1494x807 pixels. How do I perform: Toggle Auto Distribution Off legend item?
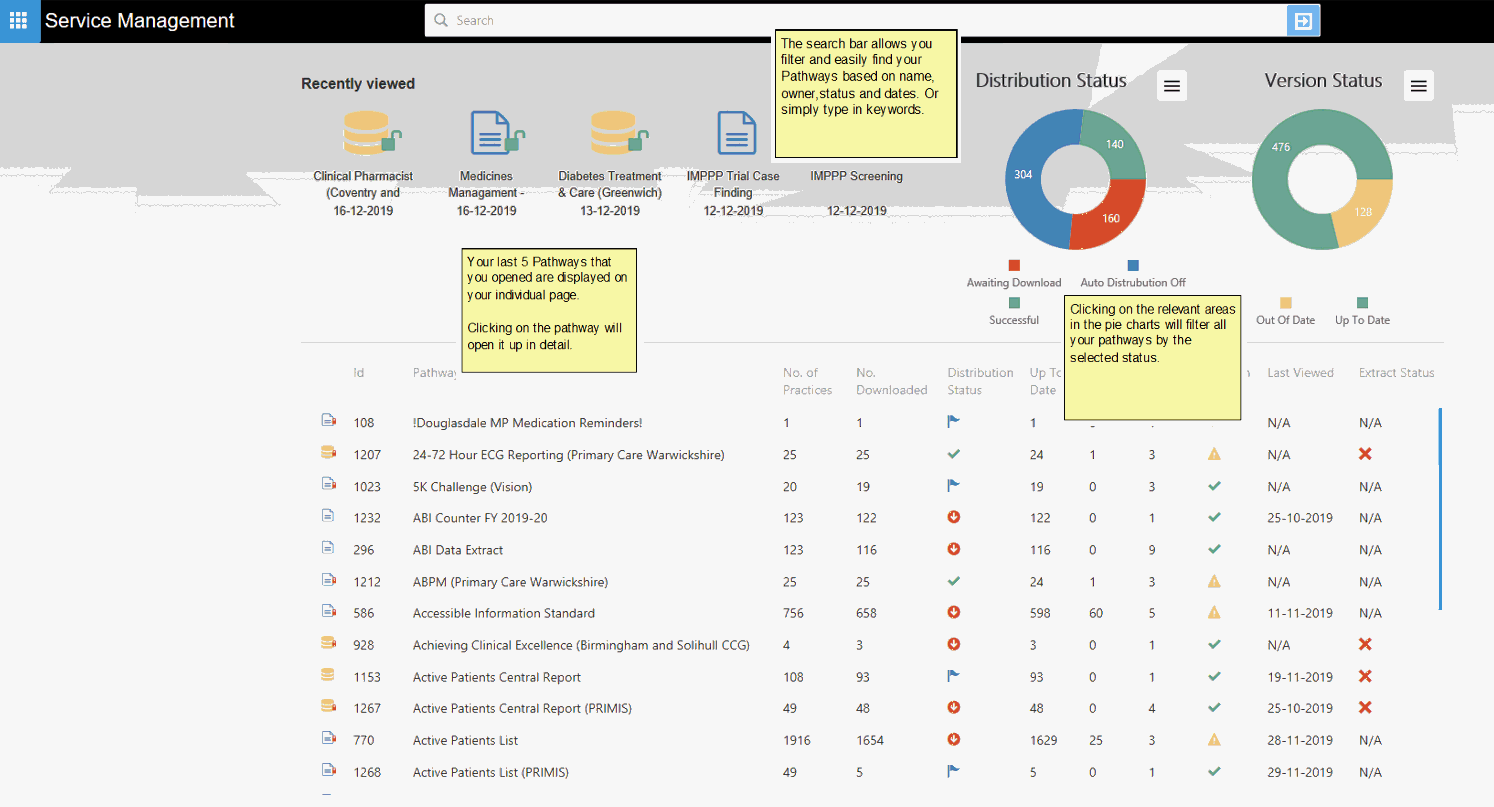[x=1133, y=274]
